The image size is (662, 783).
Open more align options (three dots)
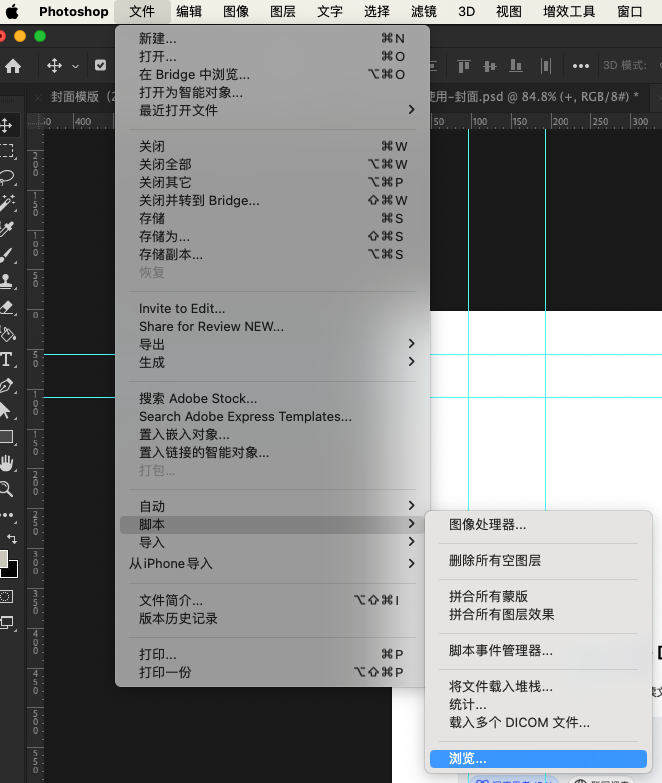pos(581,65)
